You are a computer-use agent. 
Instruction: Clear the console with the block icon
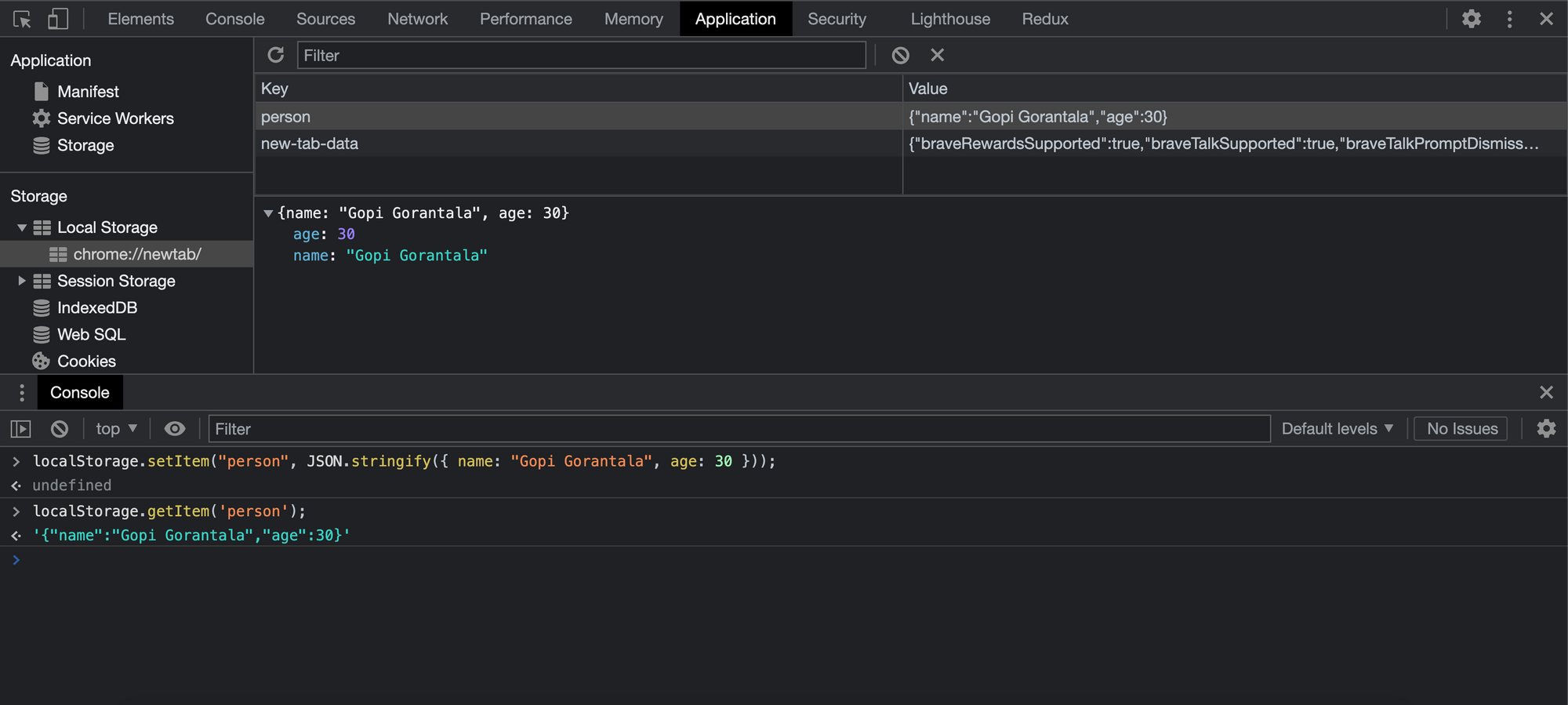tap(60, 429)
